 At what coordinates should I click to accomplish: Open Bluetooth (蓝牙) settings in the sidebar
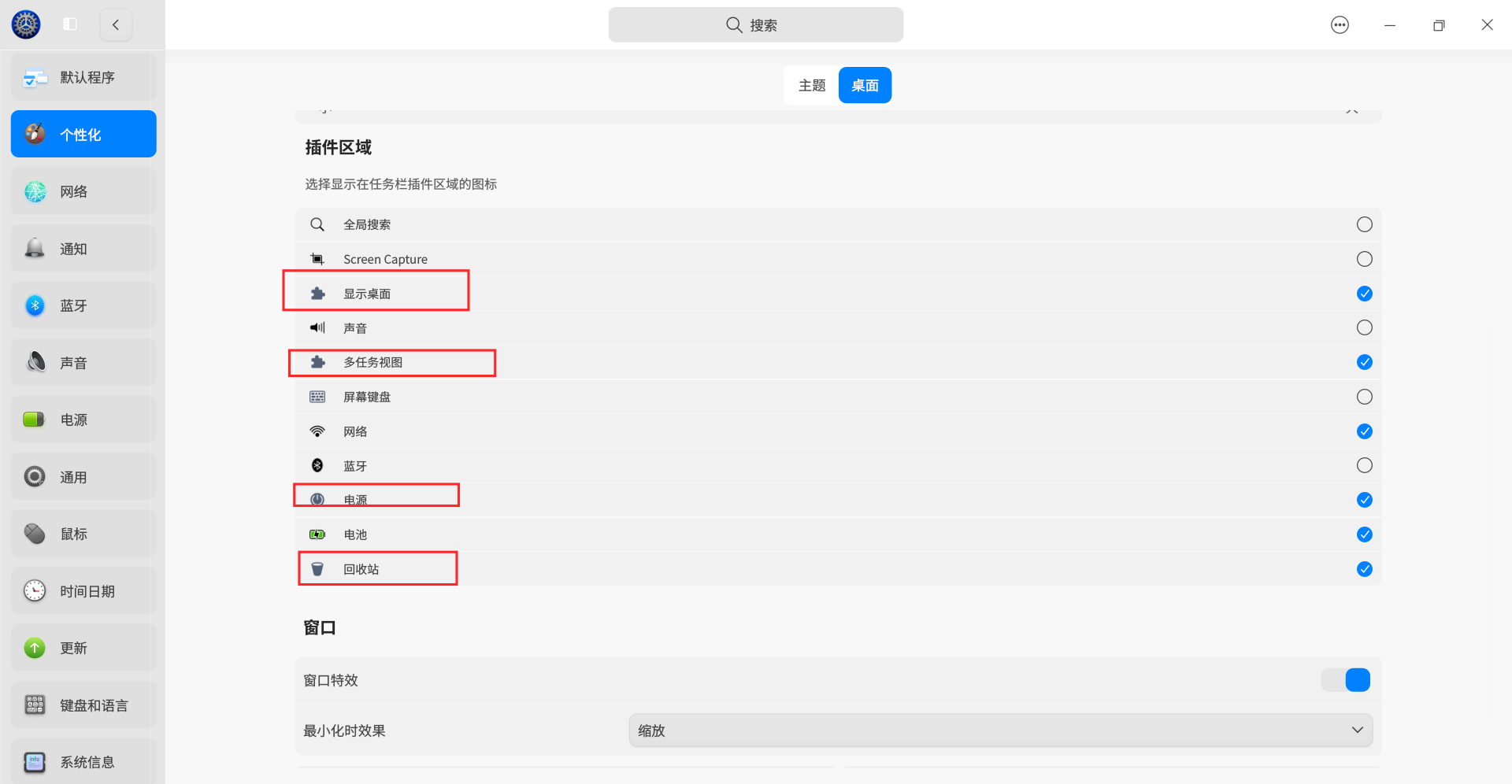83,305
